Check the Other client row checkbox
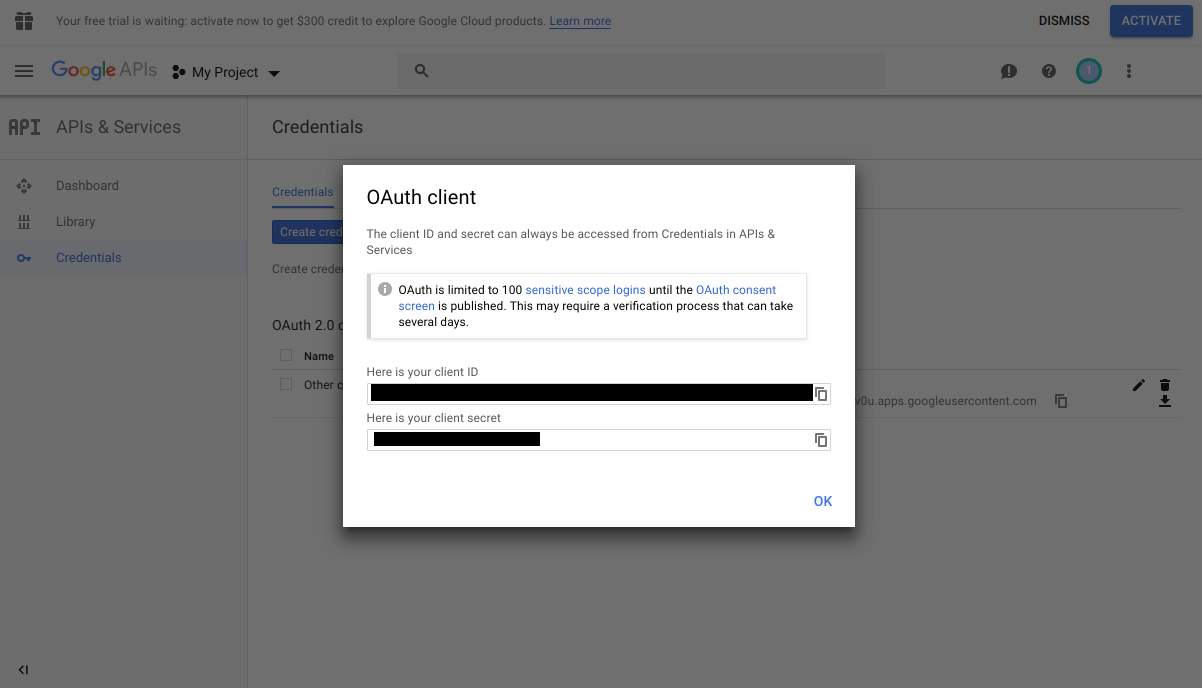1202x688 pixels. click(285, 384)
